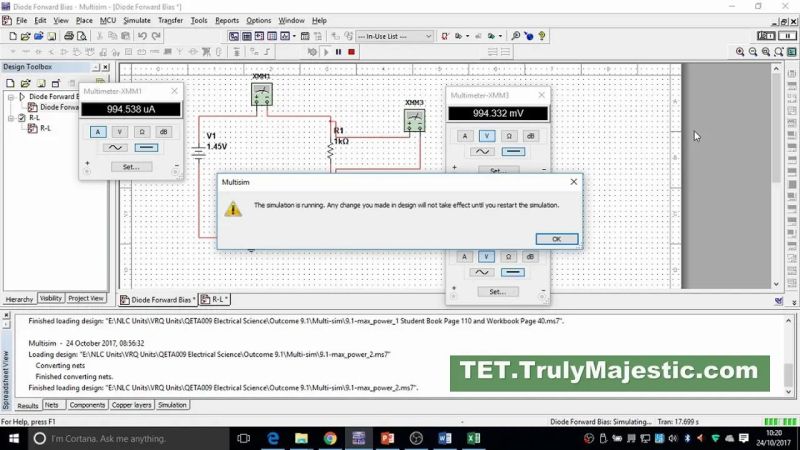800x450 pixels.
Task: Click New design icon in Design Toolbox
Action: (x=10, y=83)
